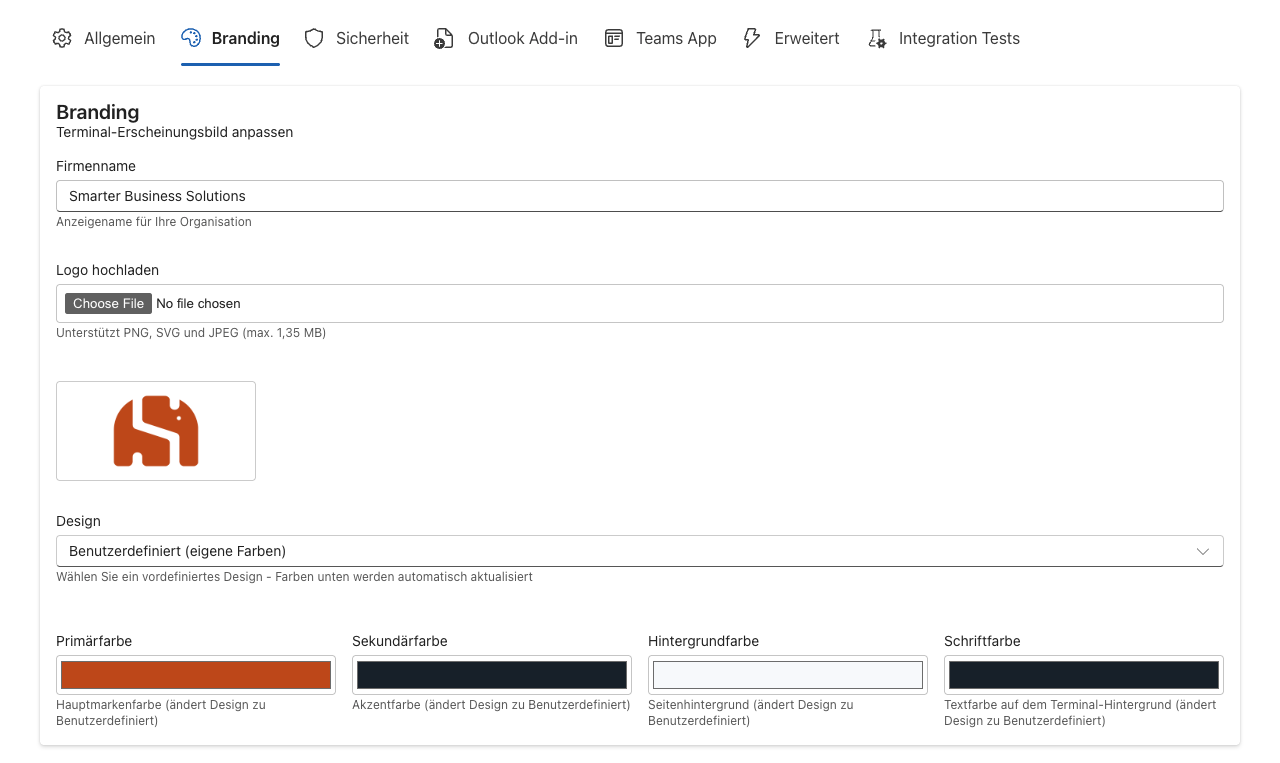
Task: Click the flask icon for Integration Tests
Action: click(x=877, y=38)
